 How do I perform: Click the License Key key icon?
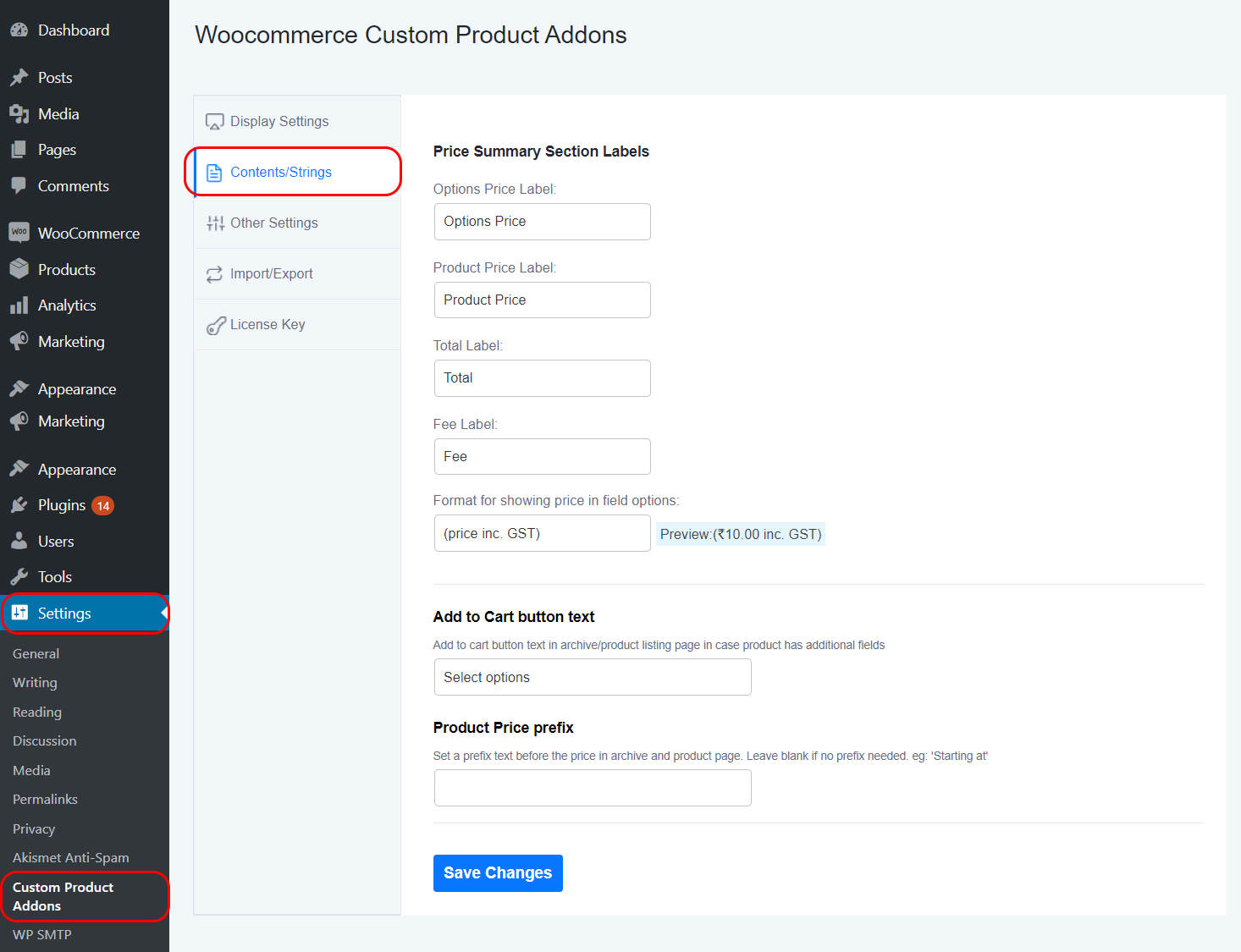[216, 326]
